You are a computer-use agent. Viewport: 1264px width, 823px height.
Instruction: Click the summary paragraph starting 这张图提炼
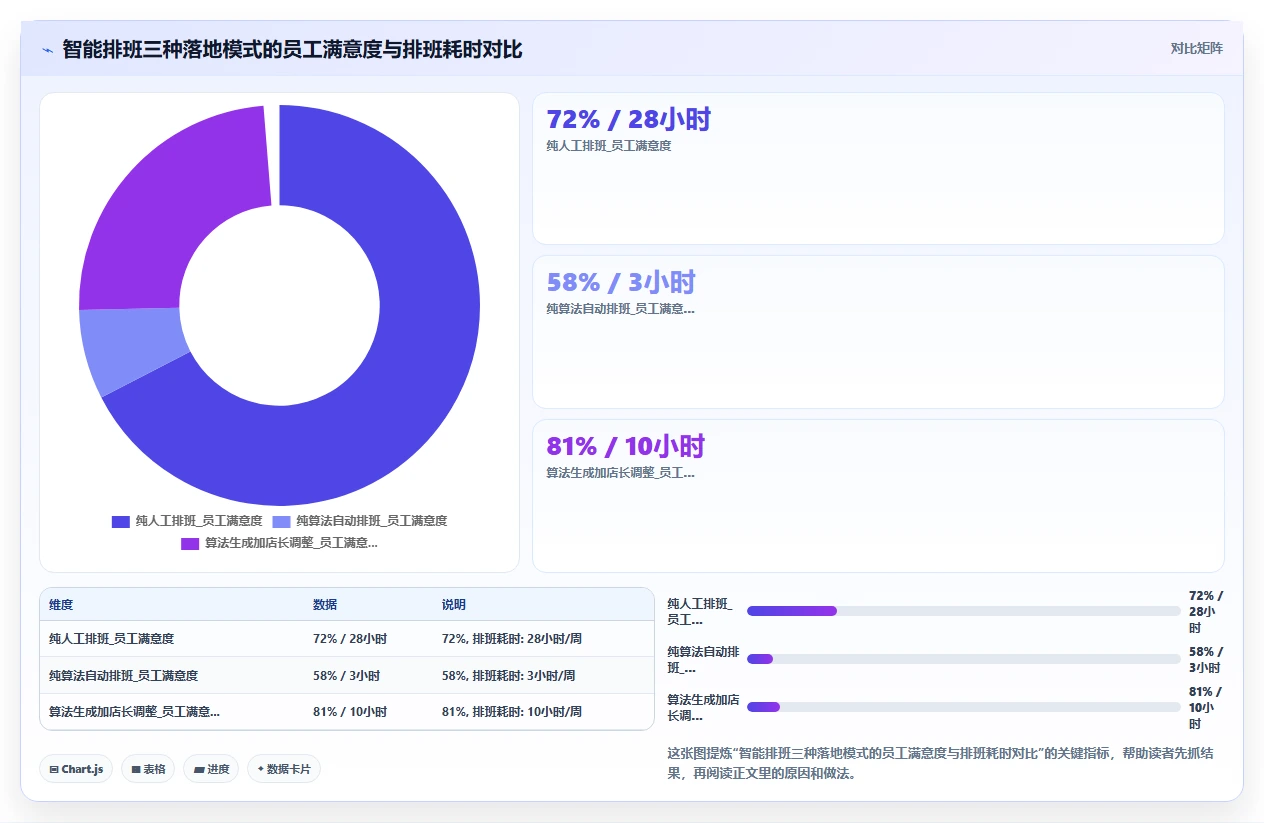[x=940, y=763]
